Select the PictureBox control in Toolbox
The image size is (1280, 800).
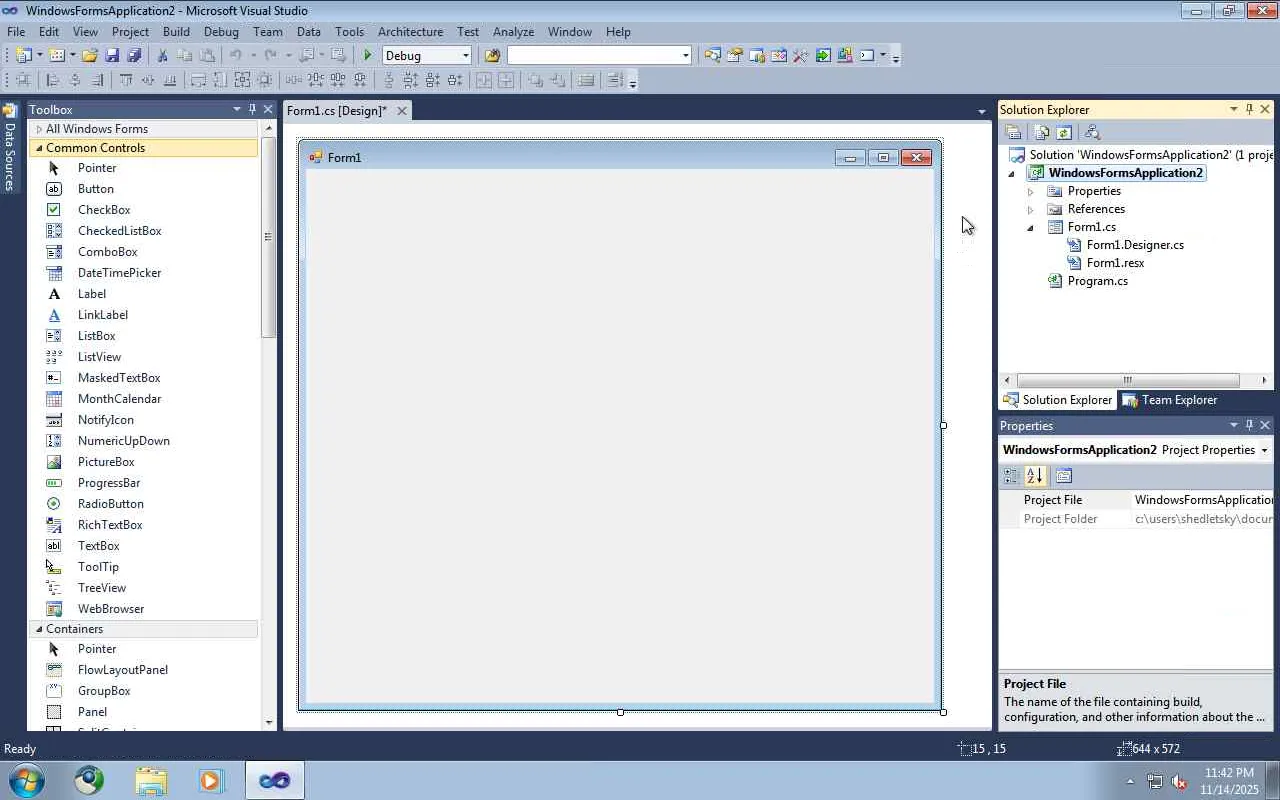[146, 462]
